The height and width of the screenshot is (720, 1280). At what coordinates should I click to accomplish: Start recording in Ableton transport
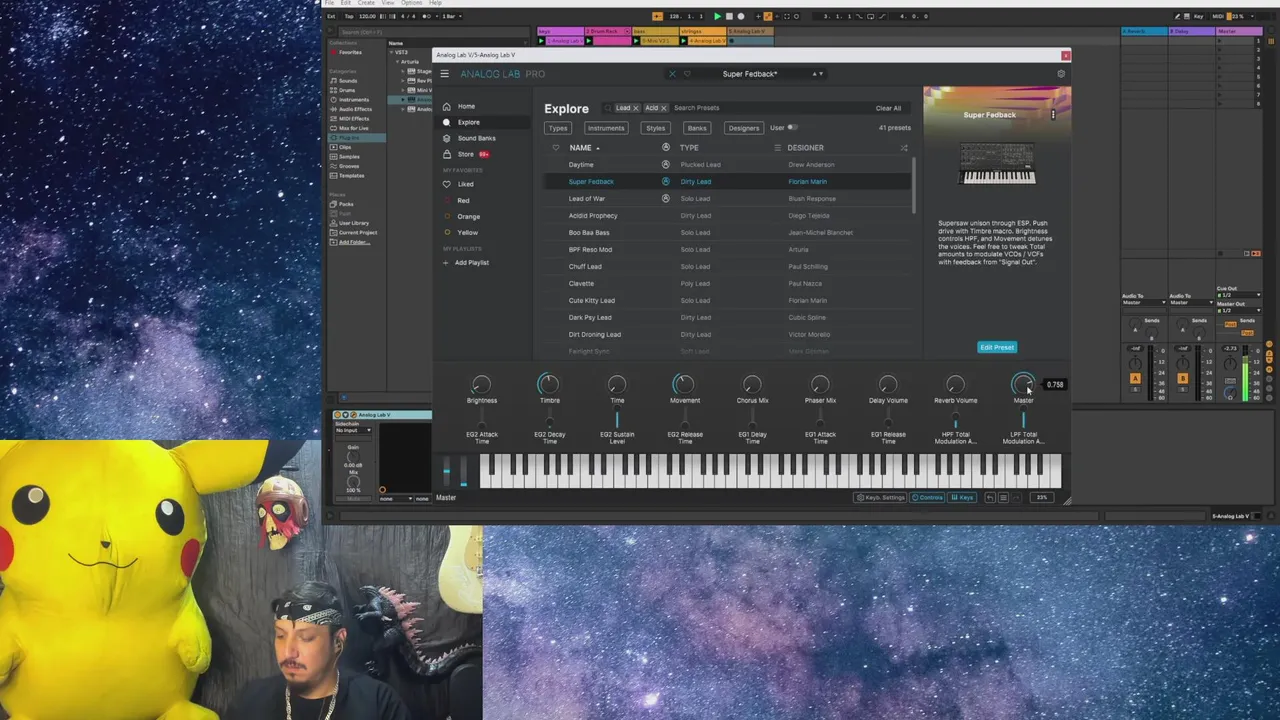click(x=741, y=16)
